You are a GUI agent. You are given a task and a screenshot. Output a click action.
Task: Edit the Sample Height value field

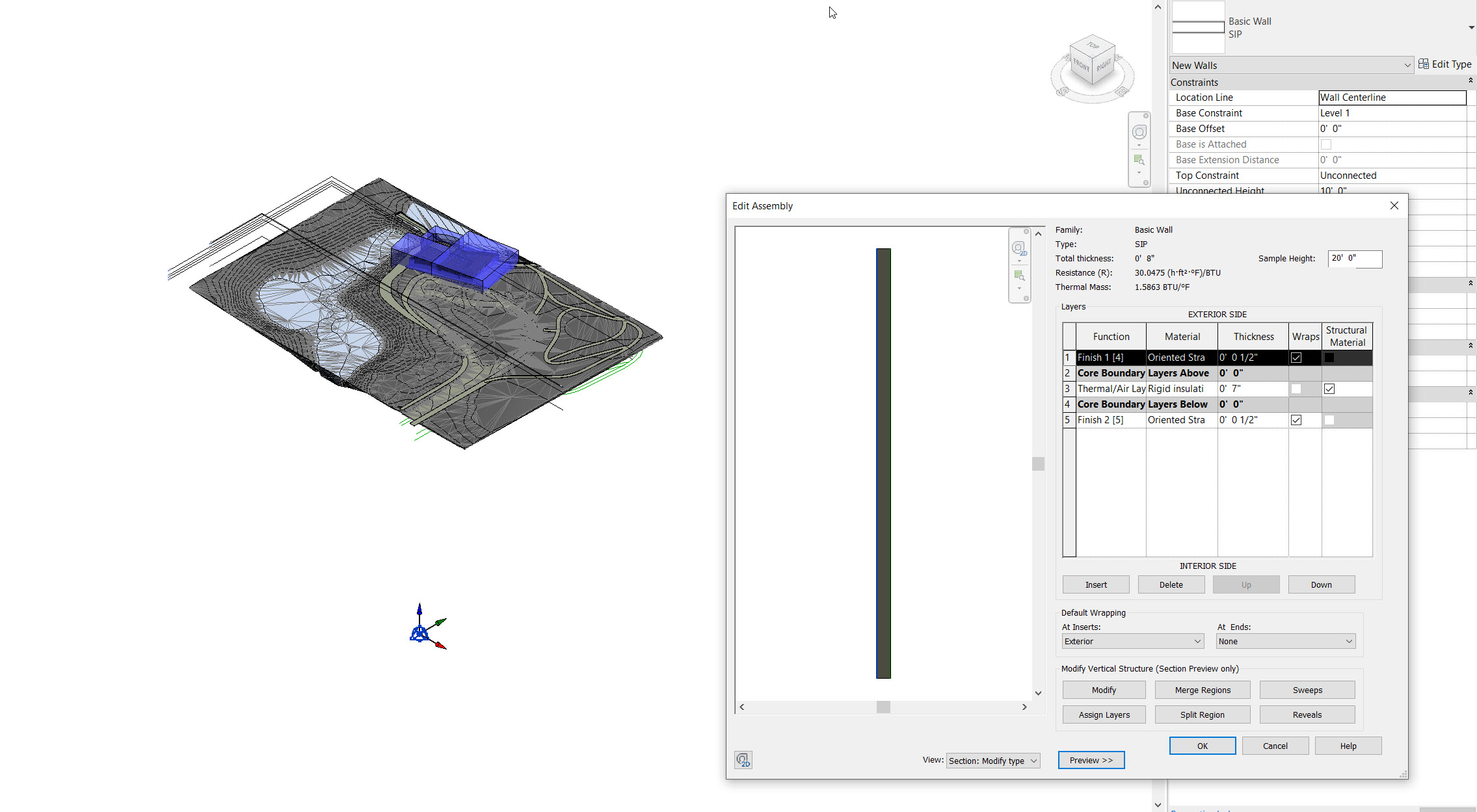pos(1355,259)
